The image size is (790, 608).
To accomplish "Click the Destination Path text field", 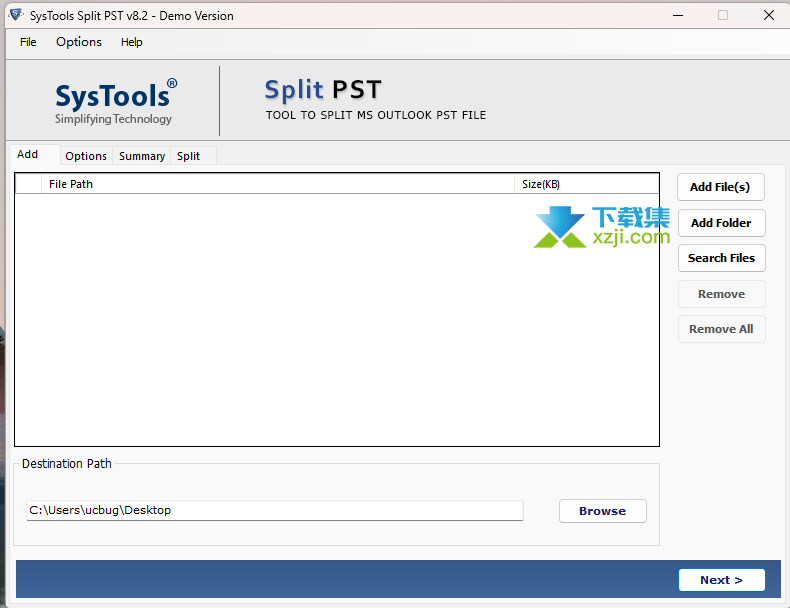I will 275,510.
